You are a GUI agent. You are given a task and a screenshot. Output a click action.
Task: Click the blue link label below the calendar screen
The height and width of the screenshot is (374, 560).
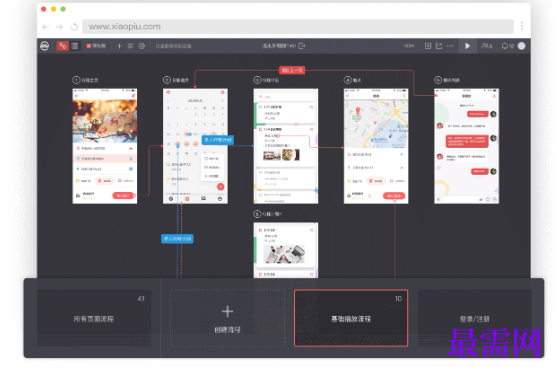click(177, 239)
